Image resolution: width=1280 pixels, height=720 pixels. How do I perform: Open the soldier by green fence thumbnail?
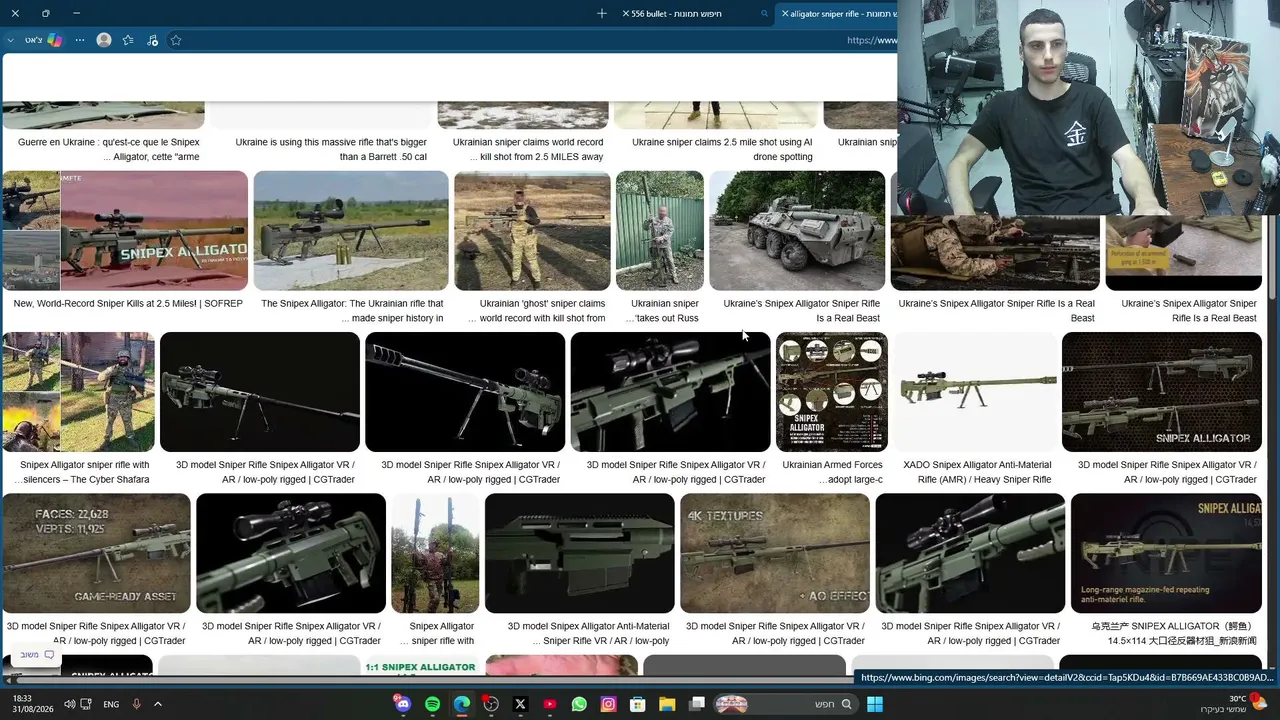pos(660,231)
